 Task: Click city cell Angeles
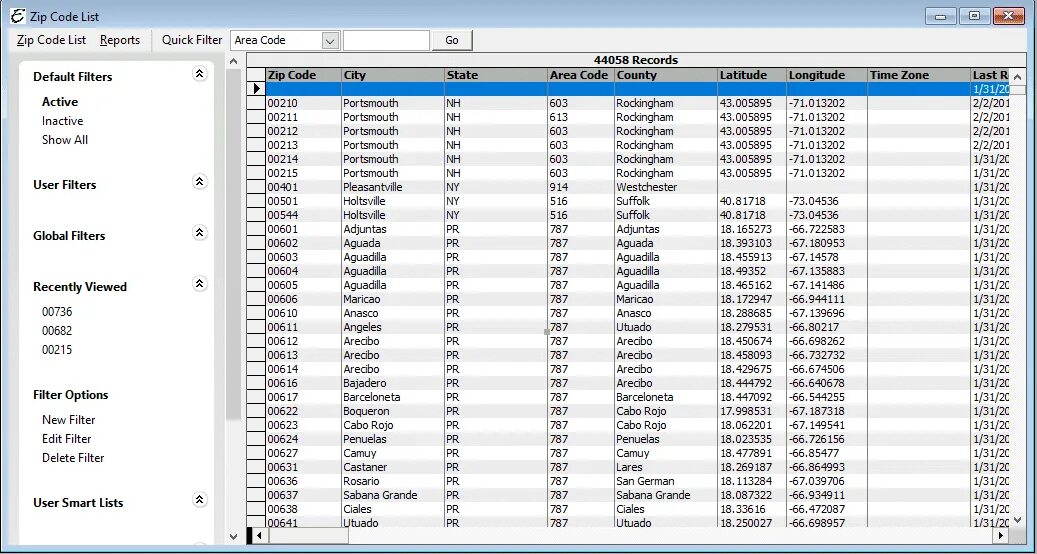click(393, 327)
